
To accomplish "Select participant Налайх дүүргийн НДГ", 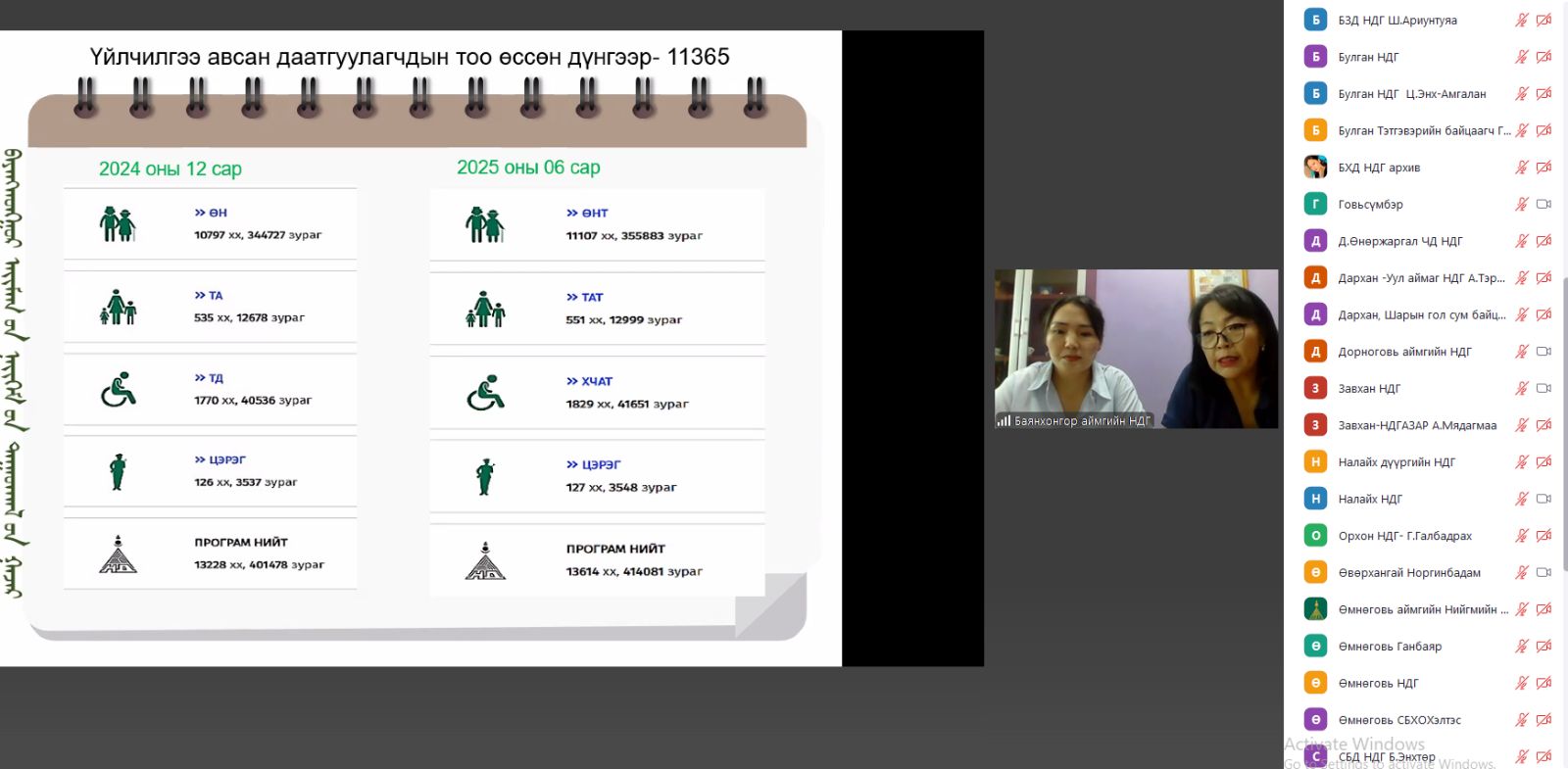I will 1396,462.
